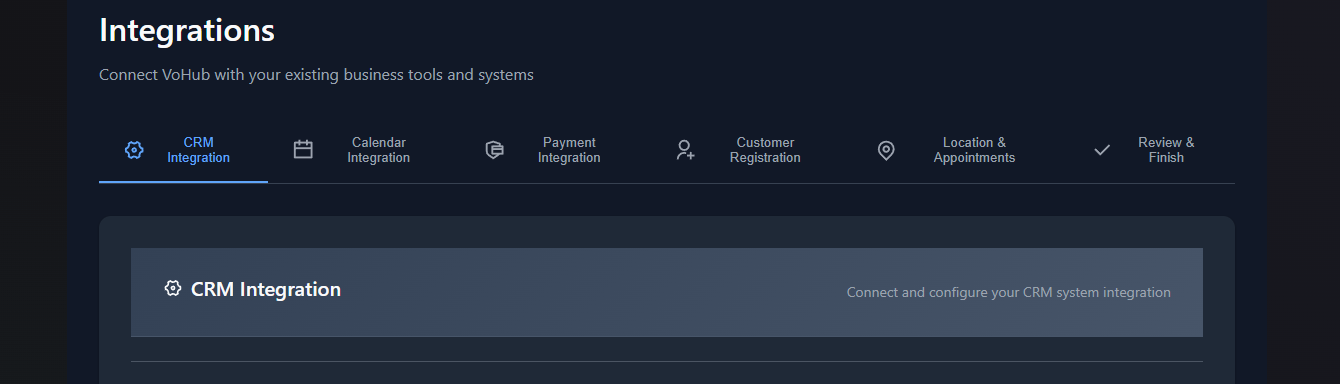Click the "Connect VoHub with your existing business tools" subtitle
This screenshot has height=384, width=1340.
(316, 75)
